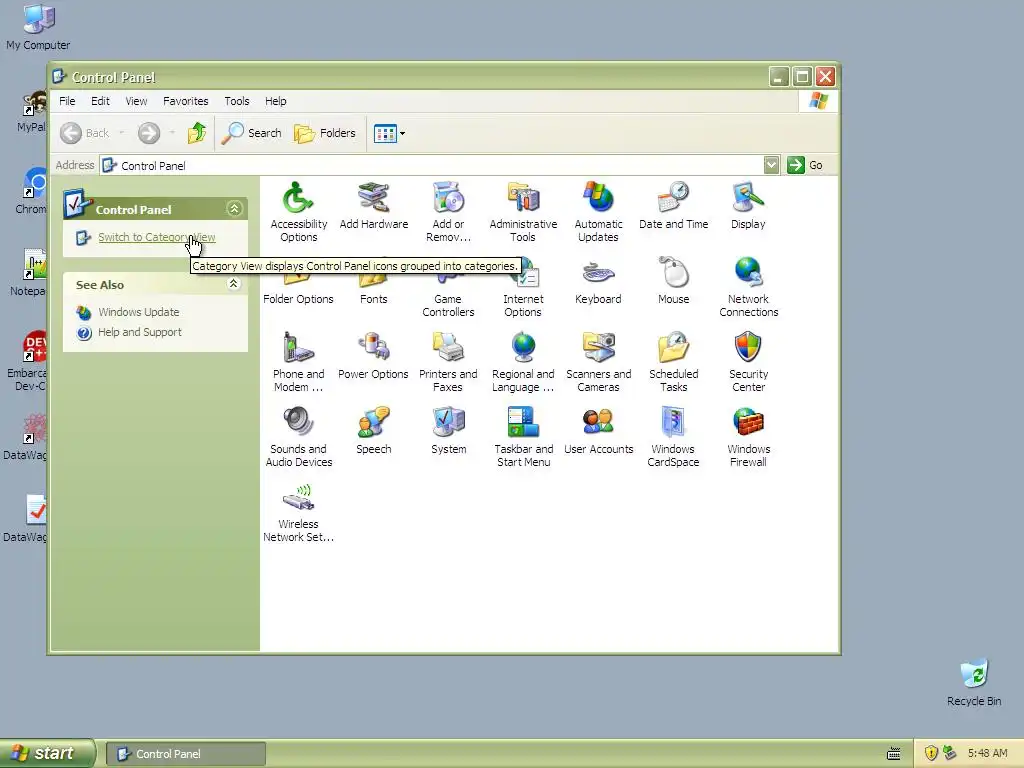Open Phone and Modem options

point(298,362)
